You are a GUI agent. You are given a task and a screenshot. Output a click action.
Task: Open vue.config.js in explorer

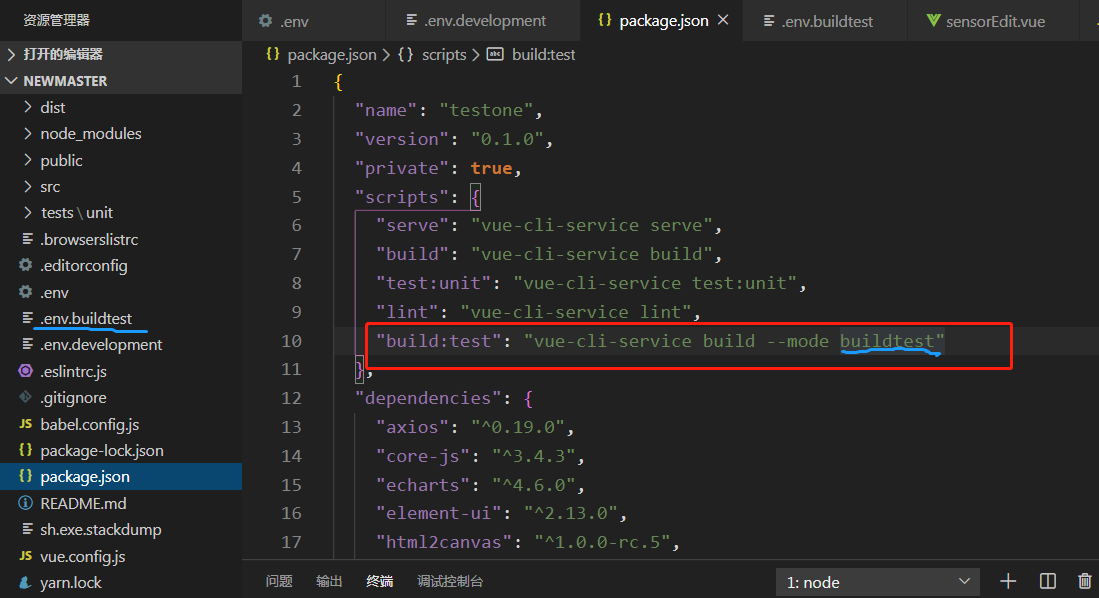pos(121,556)
